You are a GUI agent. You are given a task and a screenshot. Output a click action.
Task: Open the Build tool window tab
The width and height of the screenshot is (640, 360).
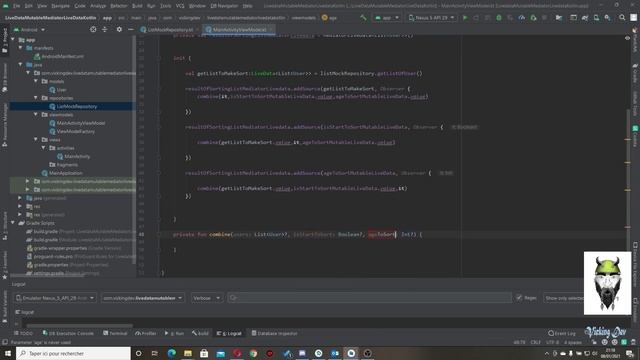[x=200, y=333]
